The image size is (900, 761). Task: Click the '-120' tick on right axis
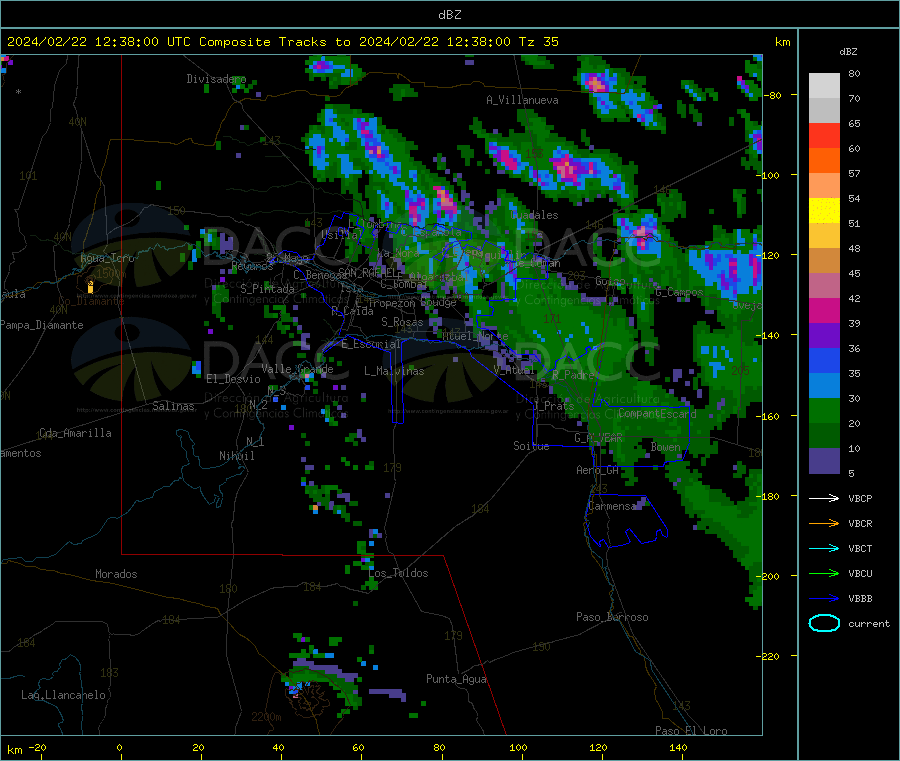coord(769,255)
